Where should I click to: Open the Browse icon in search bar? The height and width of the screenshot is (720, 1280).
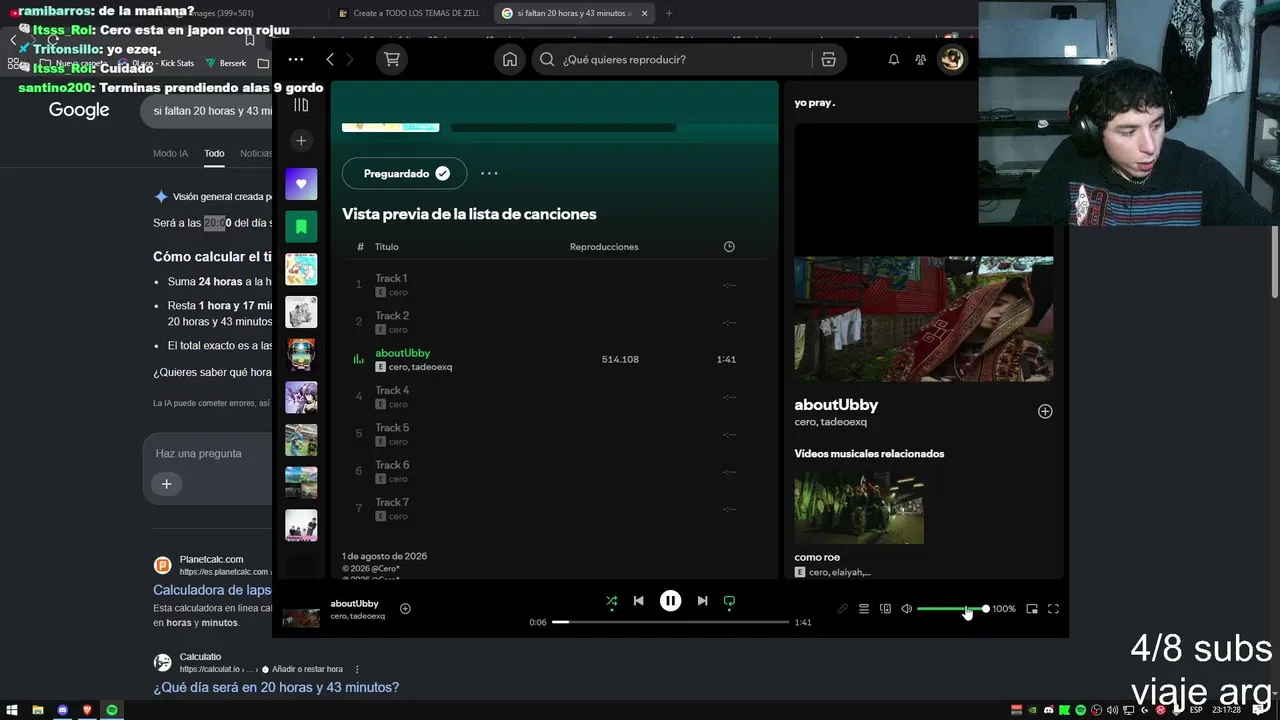coord(828,60)
